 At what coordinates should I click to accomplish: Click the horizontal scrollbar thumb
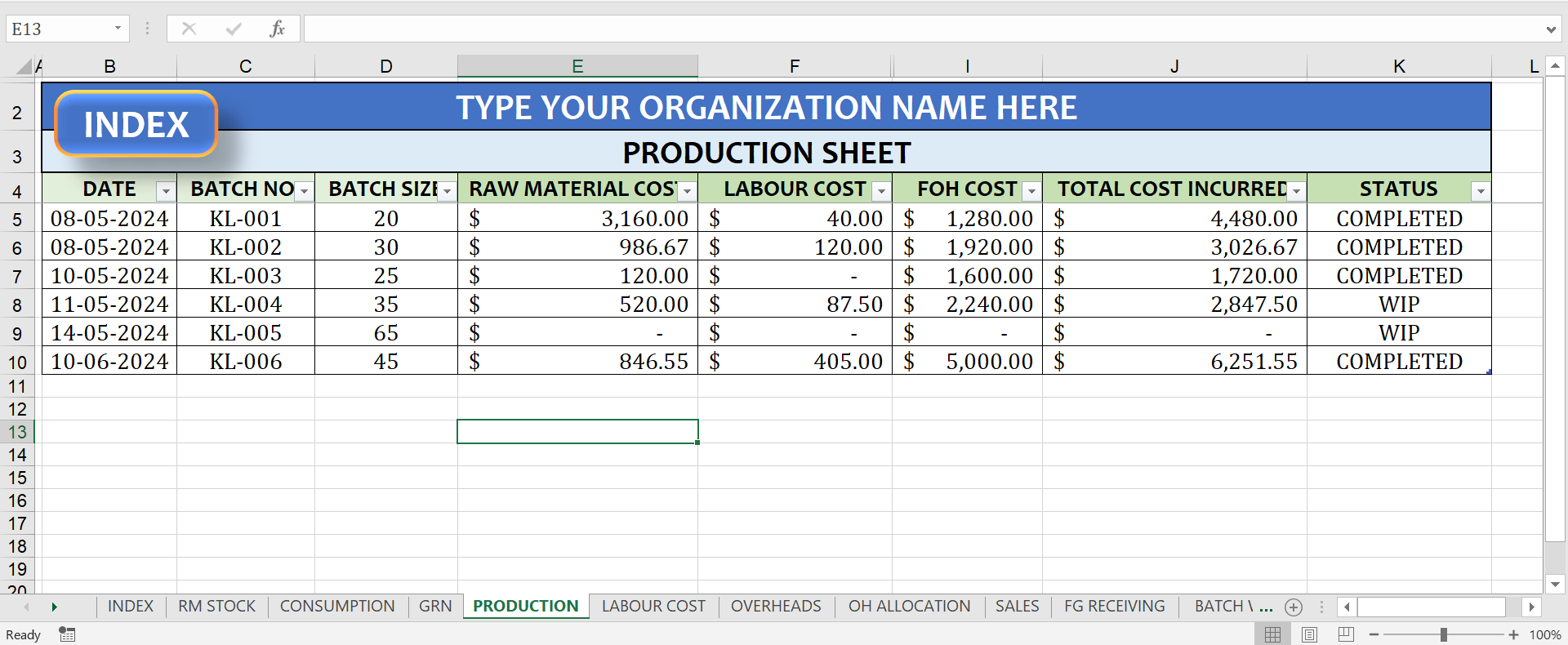pyautogui.click(x=1432, y=607)
